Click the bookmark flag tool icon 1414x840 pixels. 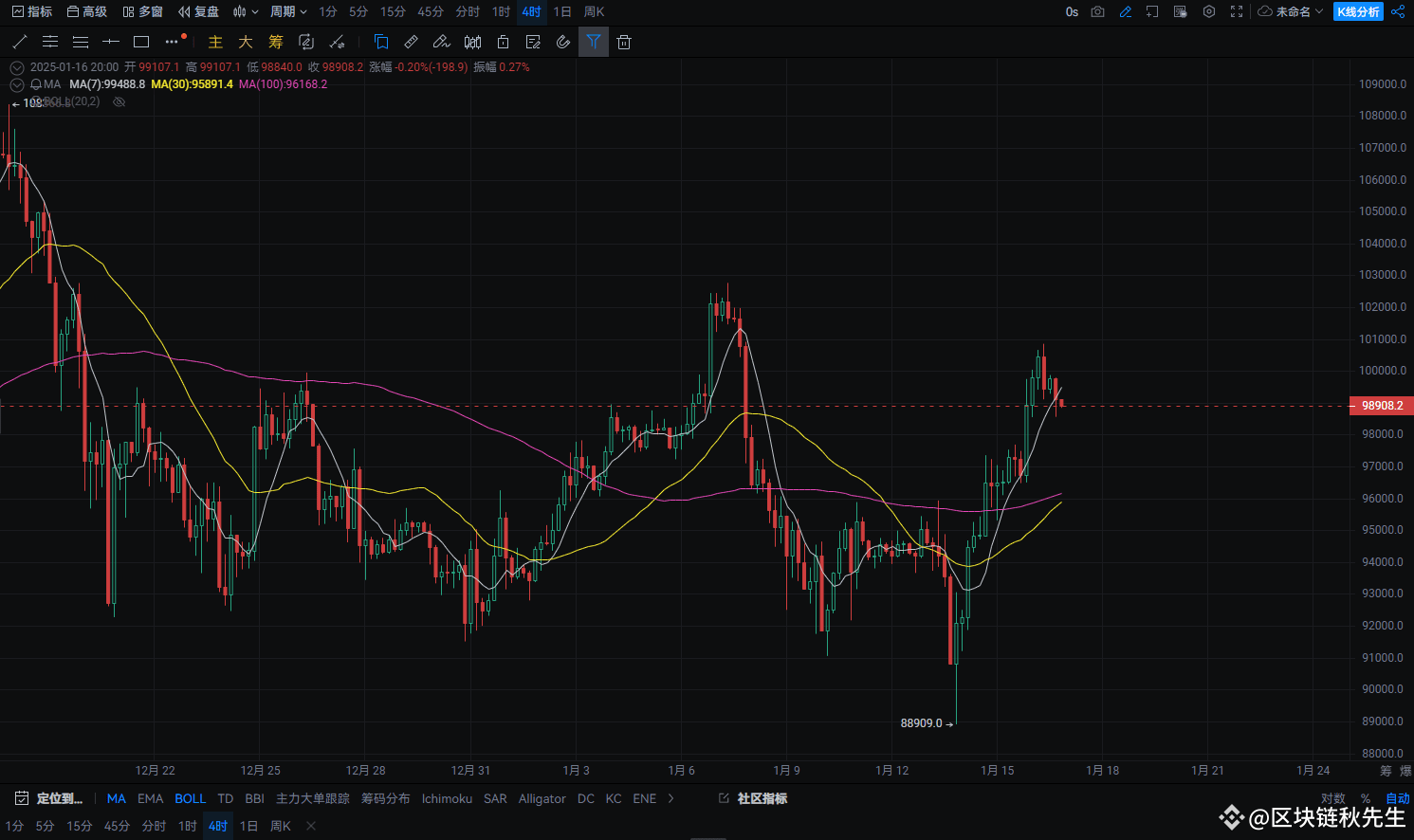pyautogui.click(x=381, y=42)
